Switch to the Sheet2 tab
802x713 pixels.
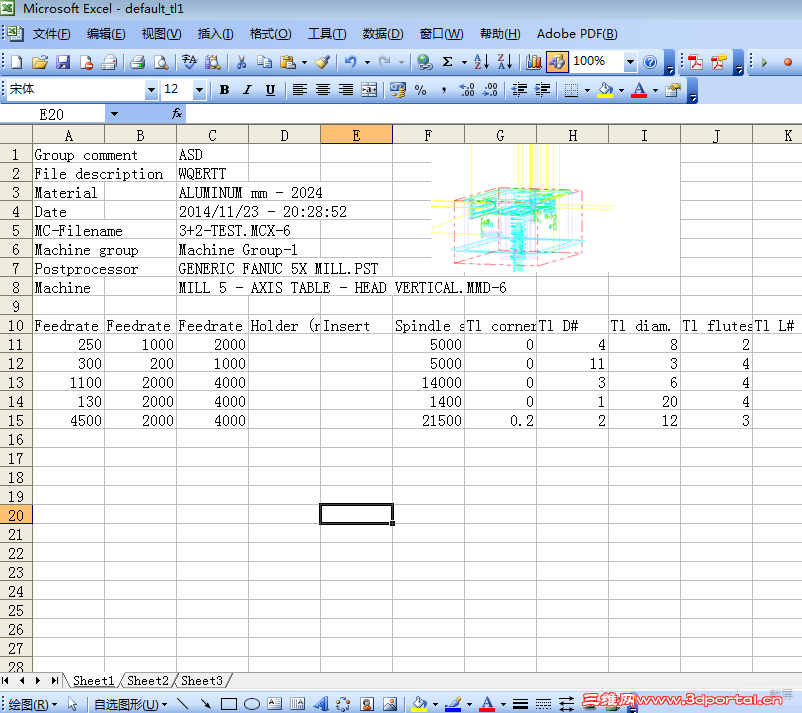coord(147,681)
